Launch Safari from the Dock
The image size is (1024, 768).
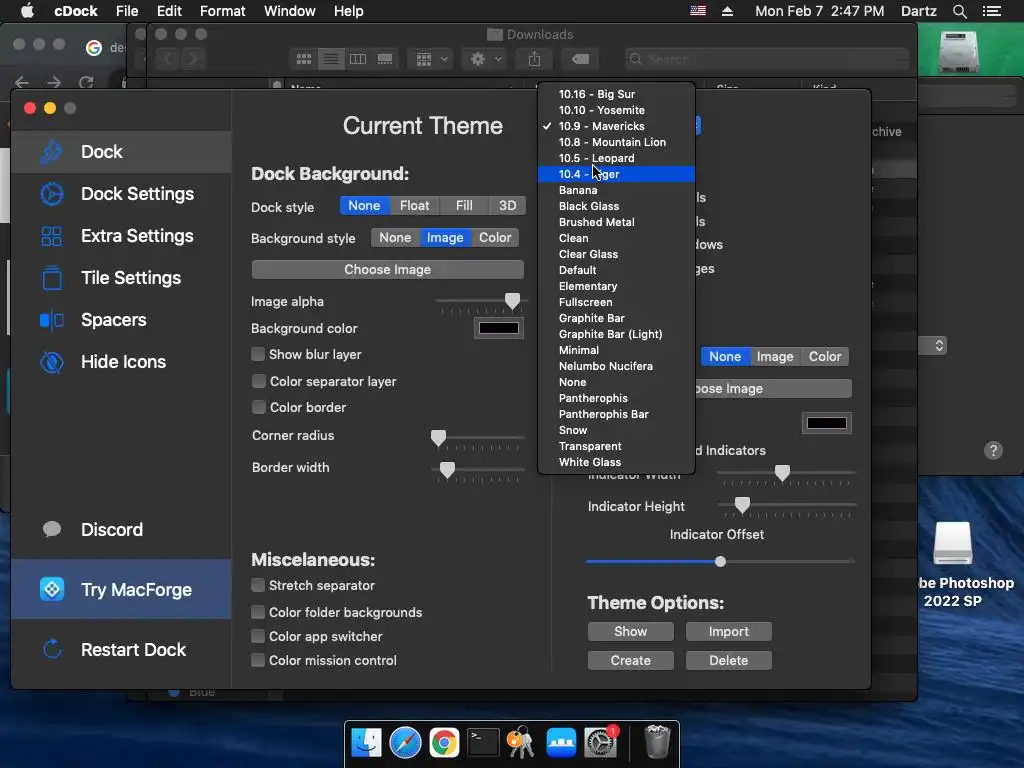[406, 743]
